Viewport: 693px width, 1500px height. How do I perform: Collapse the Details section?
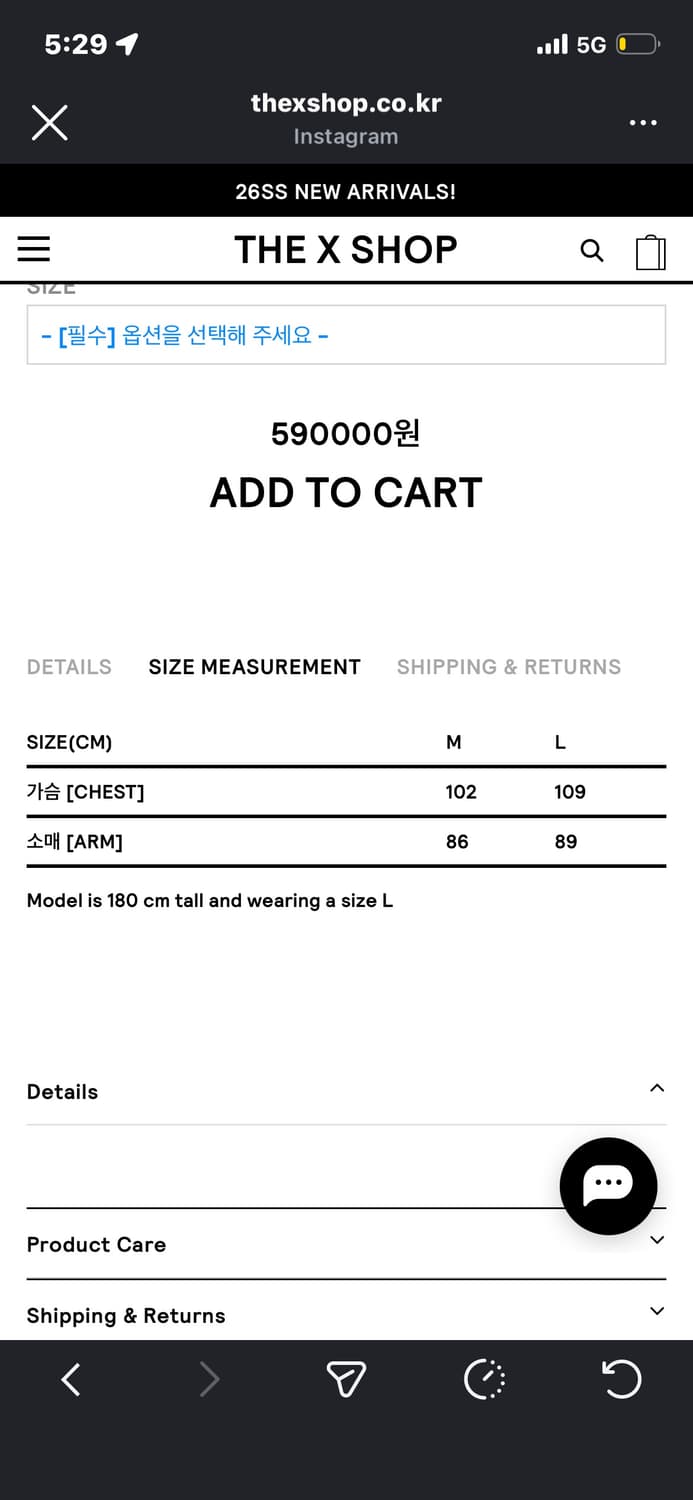(x=656, y=1089)
